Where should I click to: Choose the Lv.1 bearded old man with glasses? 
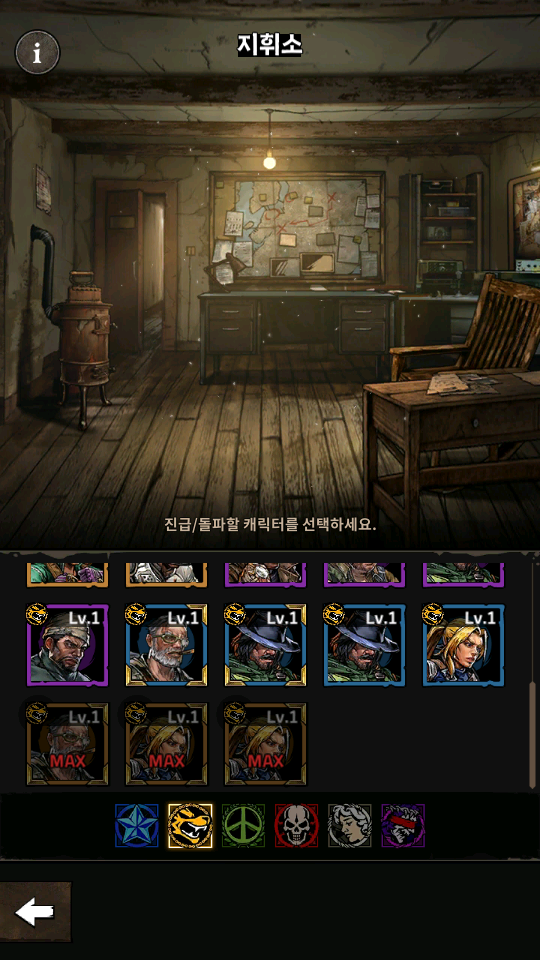point(167,645)
